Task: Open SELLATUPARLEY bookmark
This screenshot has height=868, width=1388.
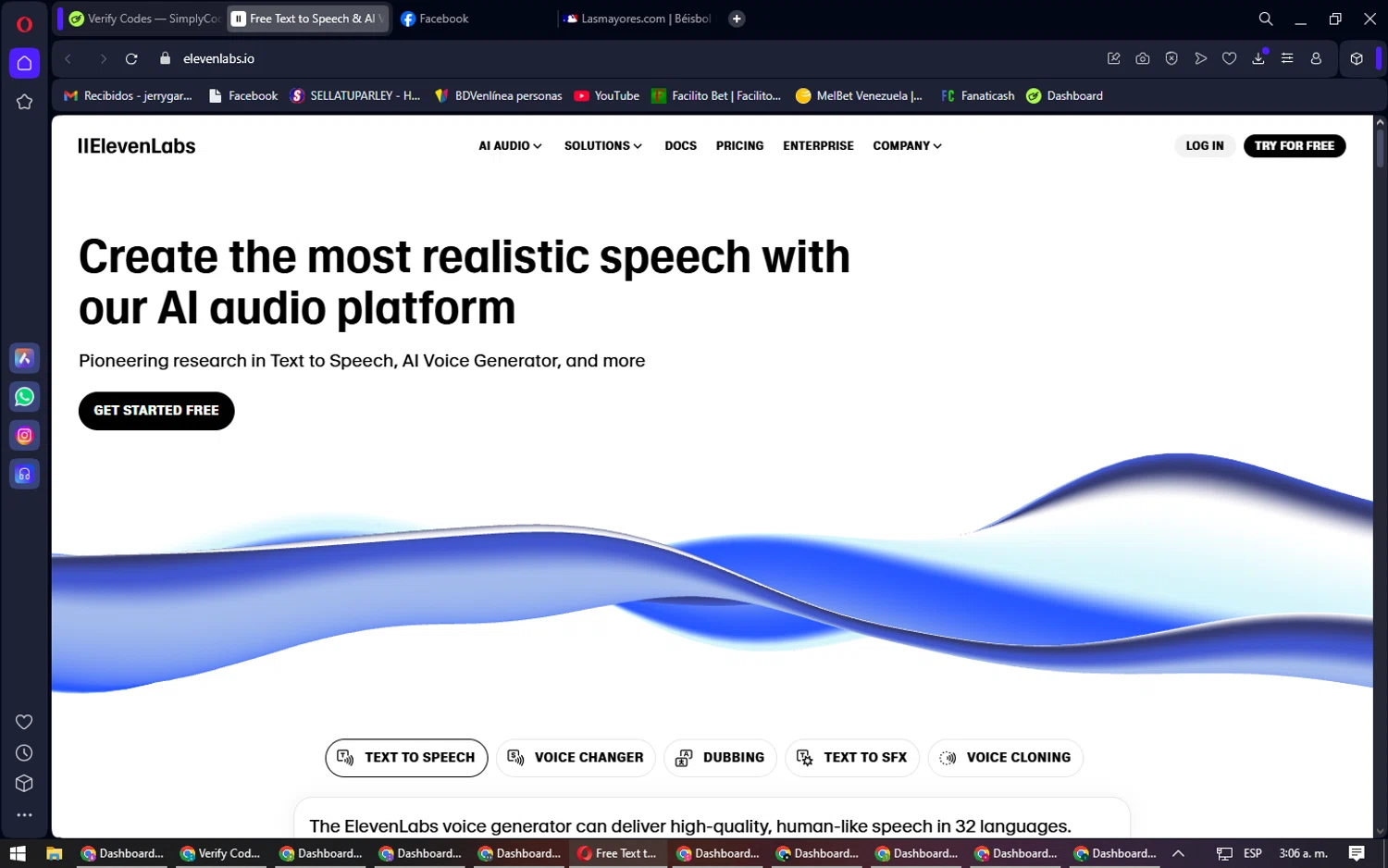Action: click(355, 95)
